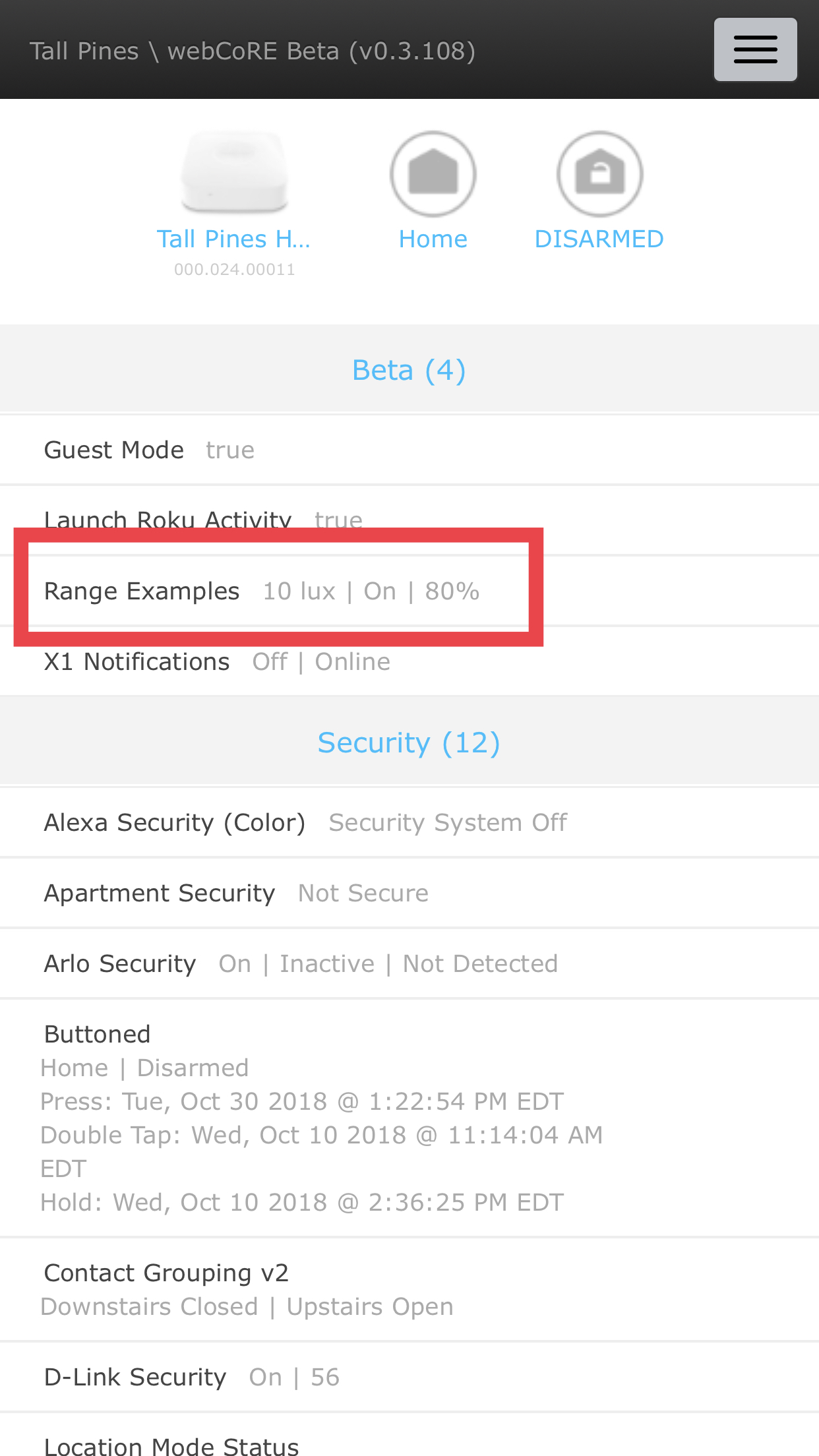819x1456 pixels.
Task: Open the hamburger navigation menu
Action: [755, 49]
